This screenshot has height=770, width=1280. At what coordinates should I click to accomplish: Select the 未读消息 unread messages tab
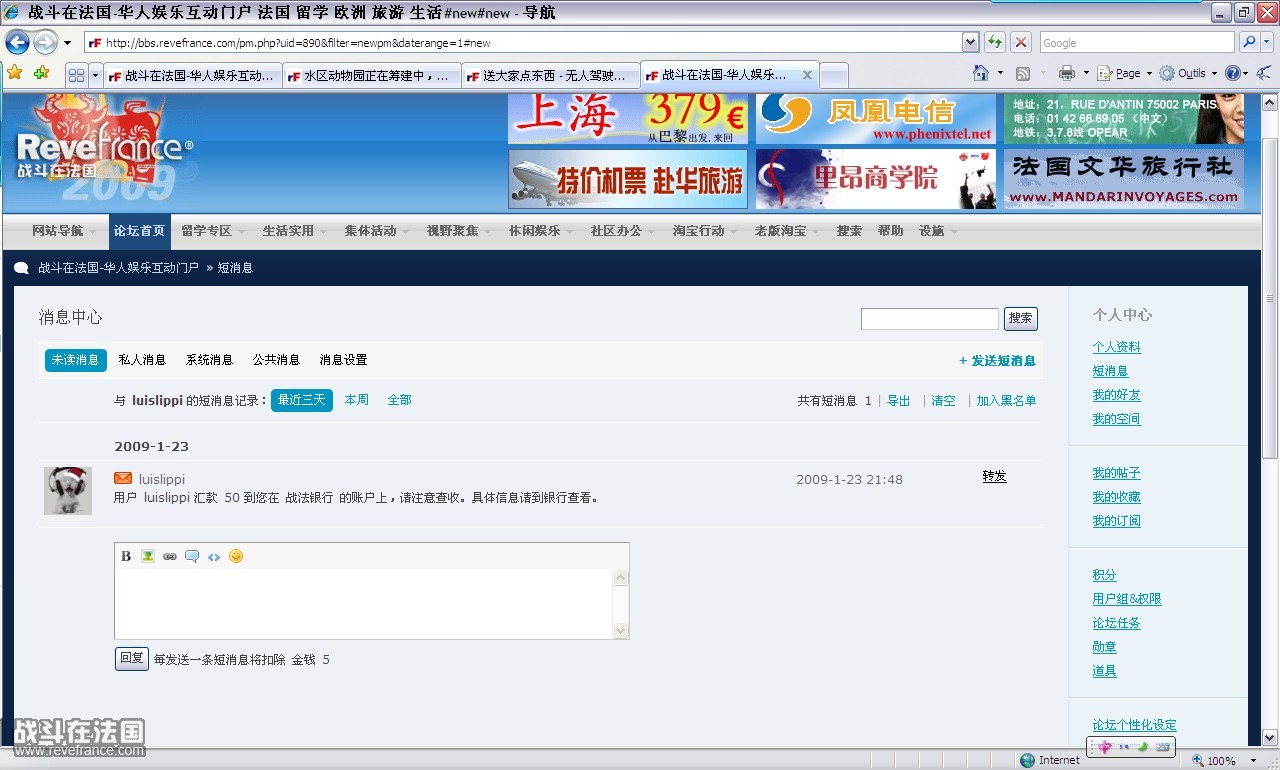(x=76, y=360)
